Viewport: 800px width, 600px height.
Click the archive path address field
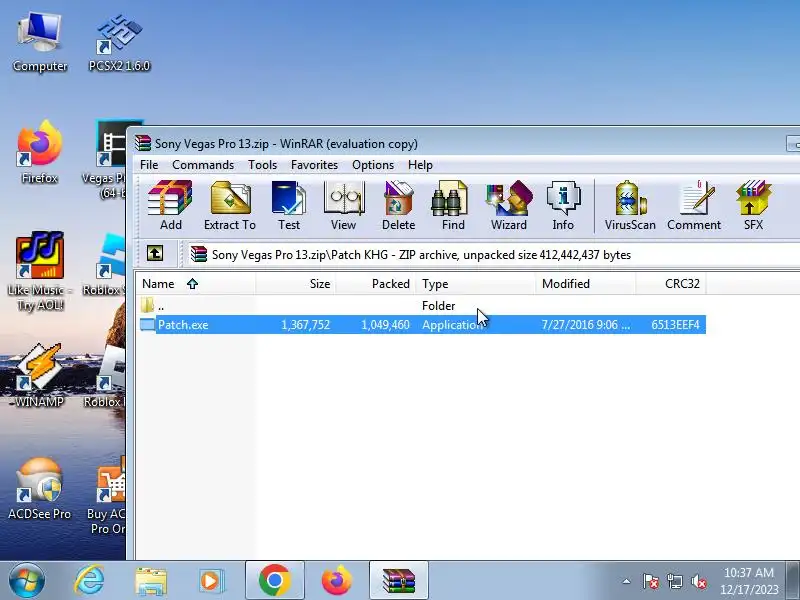[x=492, y=255]
